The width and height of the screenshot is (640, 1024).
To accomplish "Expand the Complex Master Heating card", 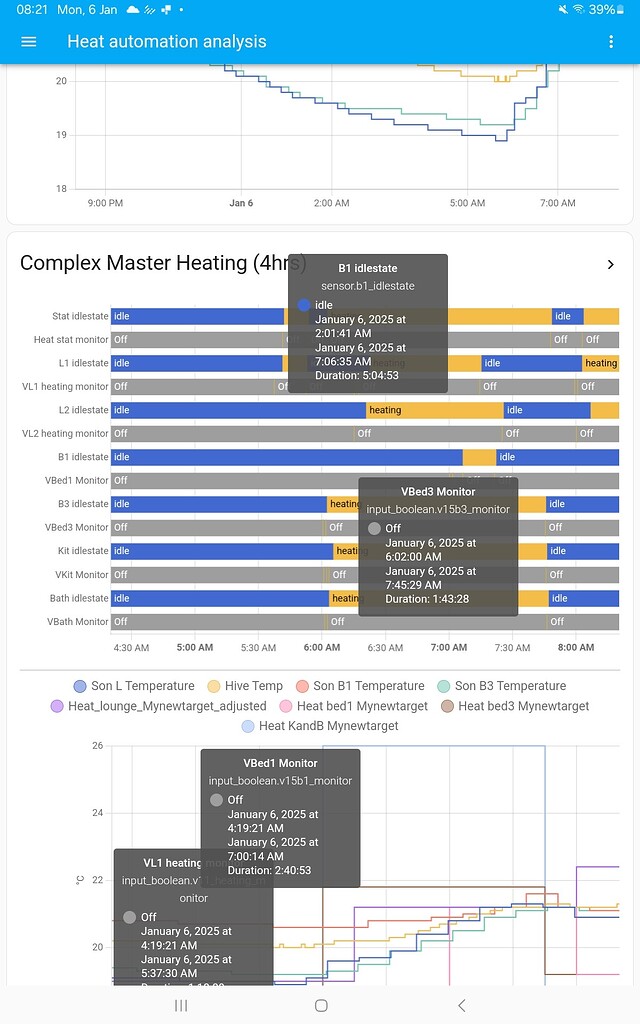I will (610, 262).
